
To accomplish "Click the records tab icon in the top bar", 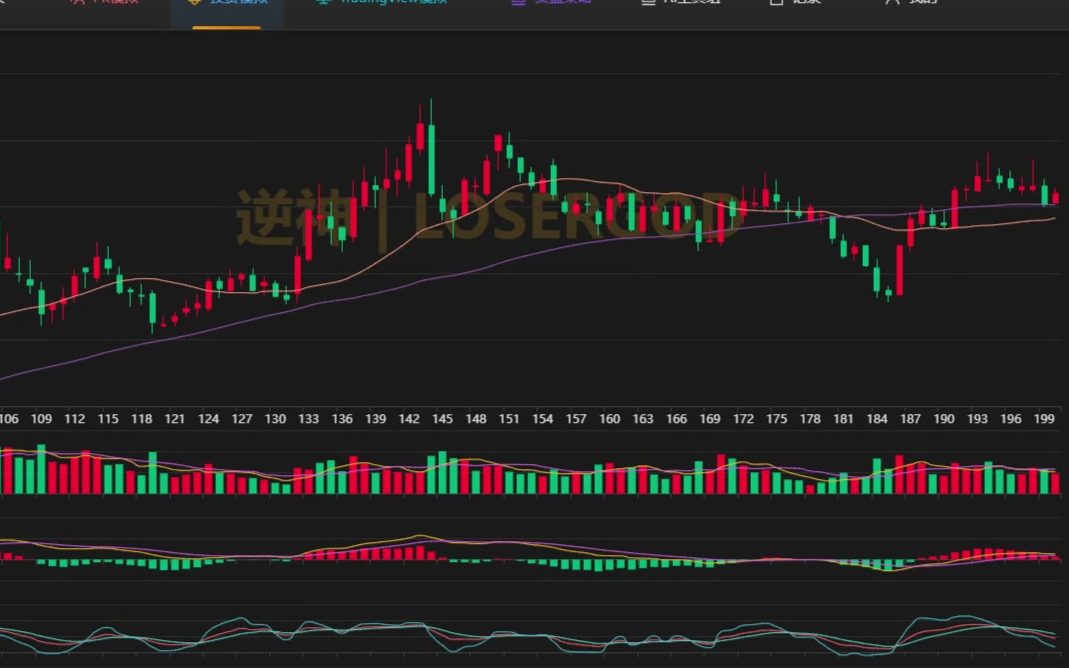I will coord(777,2).
